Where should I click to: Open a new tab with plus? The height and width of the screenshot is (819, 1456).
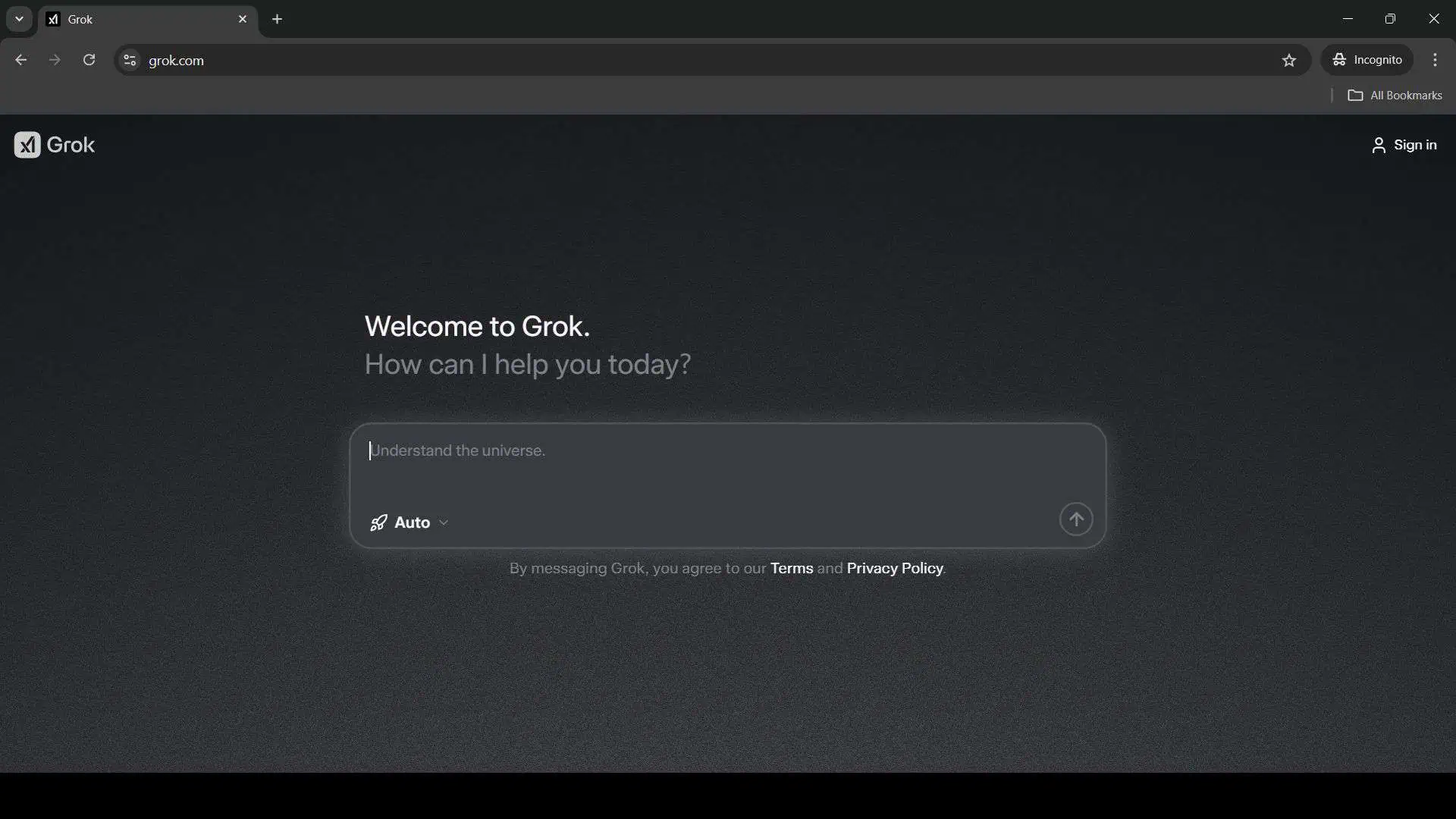click(x=278, y=20)
